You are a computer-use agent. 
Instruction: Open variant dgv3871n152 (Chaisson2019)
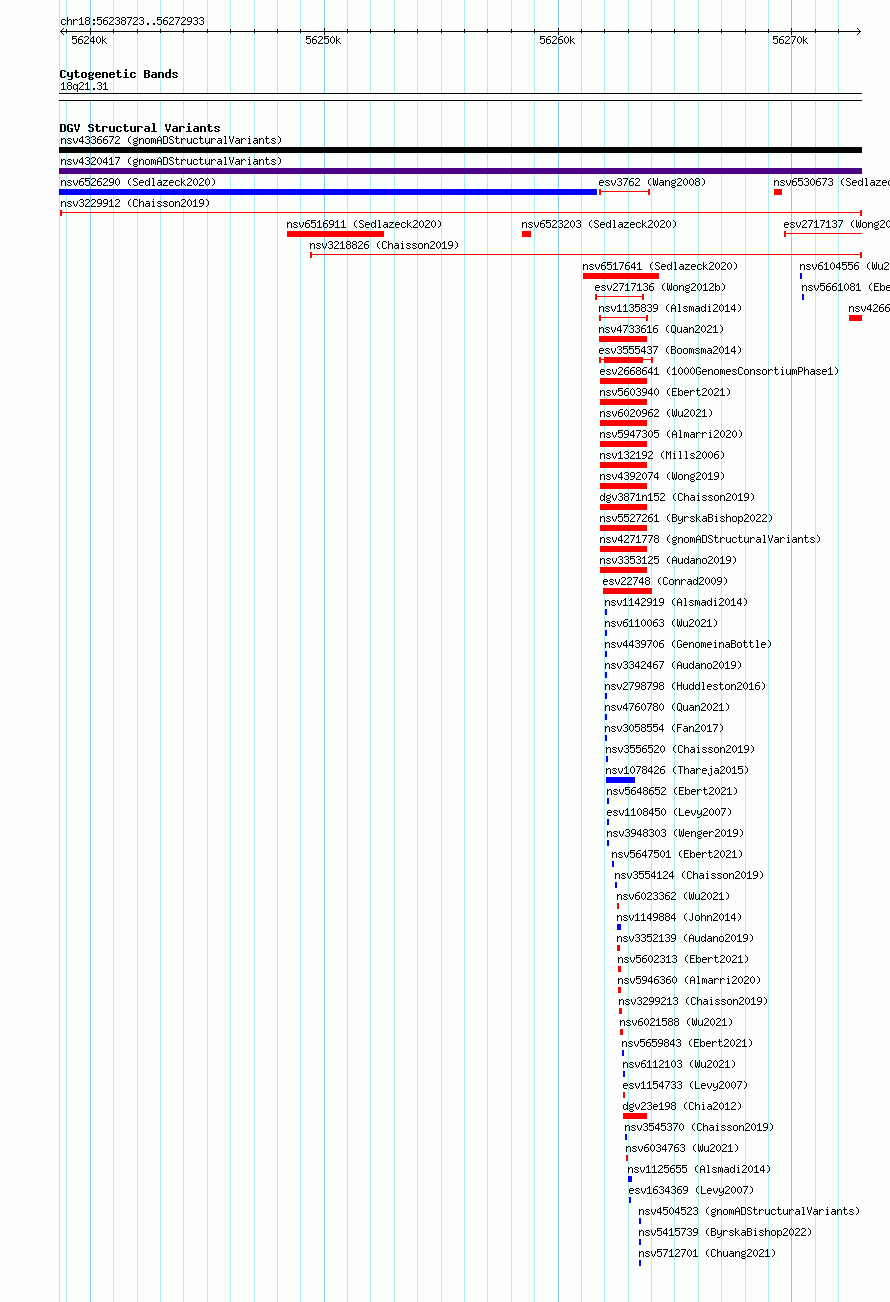click(x=677, y=497)
